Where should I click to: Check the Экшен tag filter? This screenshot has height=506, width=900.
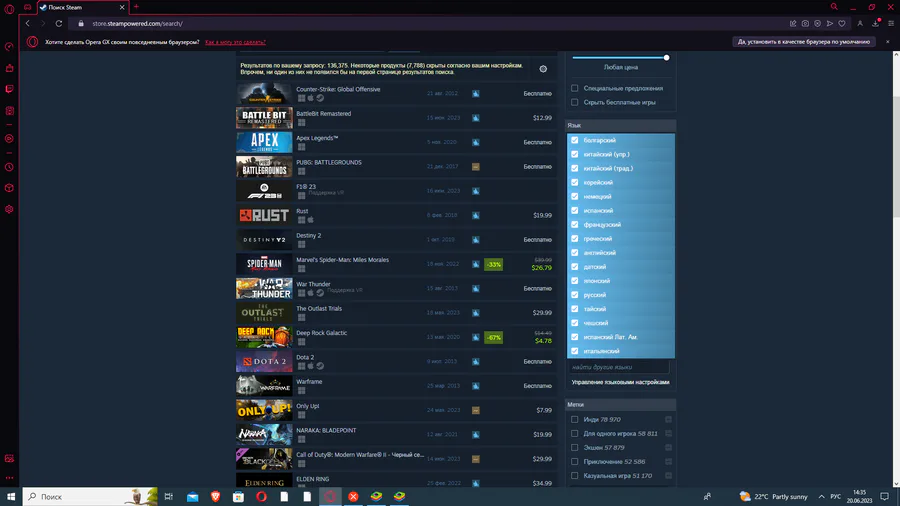[x=575, y=447]
